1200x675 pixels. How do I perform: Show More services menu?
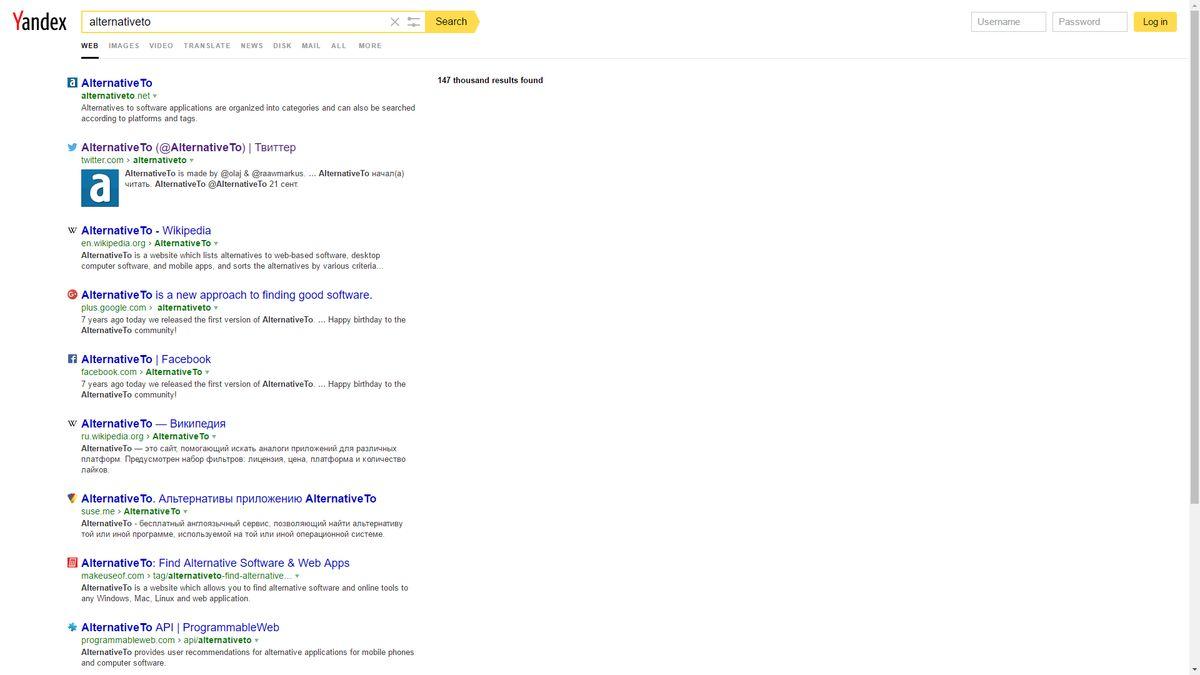point(370,46)
